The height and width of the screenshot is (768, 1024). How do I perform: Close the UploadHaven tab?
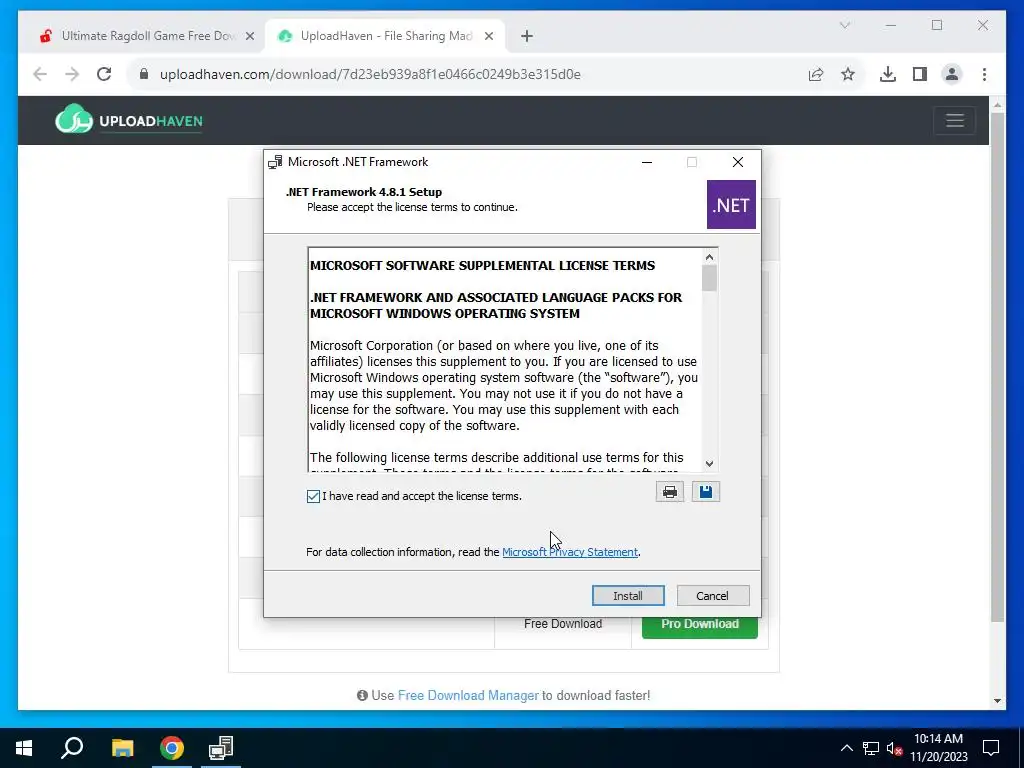(488, 36)
